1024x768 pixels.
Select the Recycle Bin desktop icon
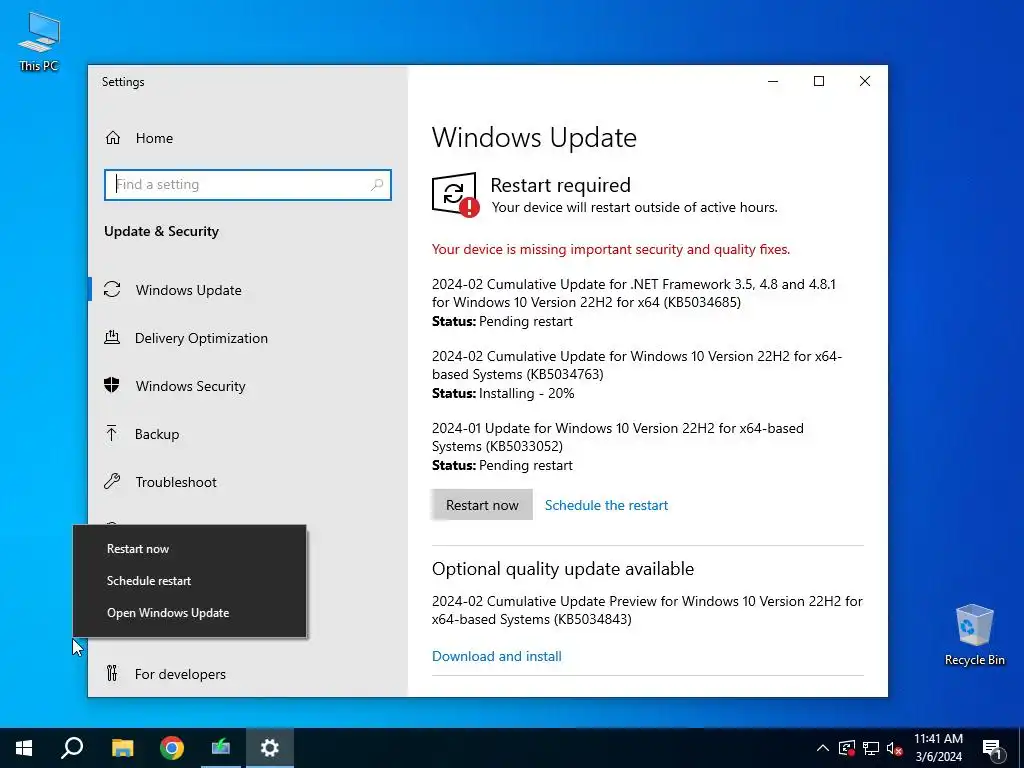974,635
